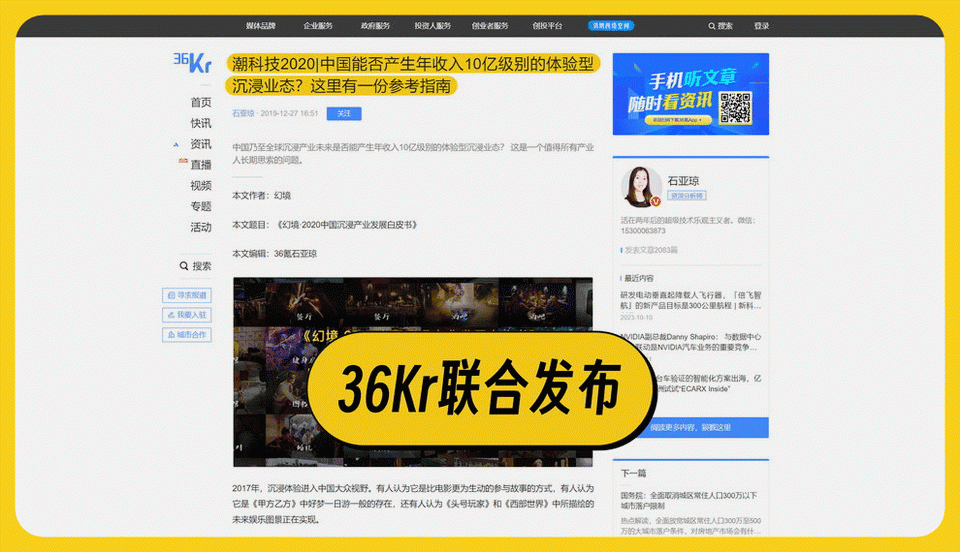Click the 本文题目 white paper title line
Screen dimensions: 960x552
point(325,225)
